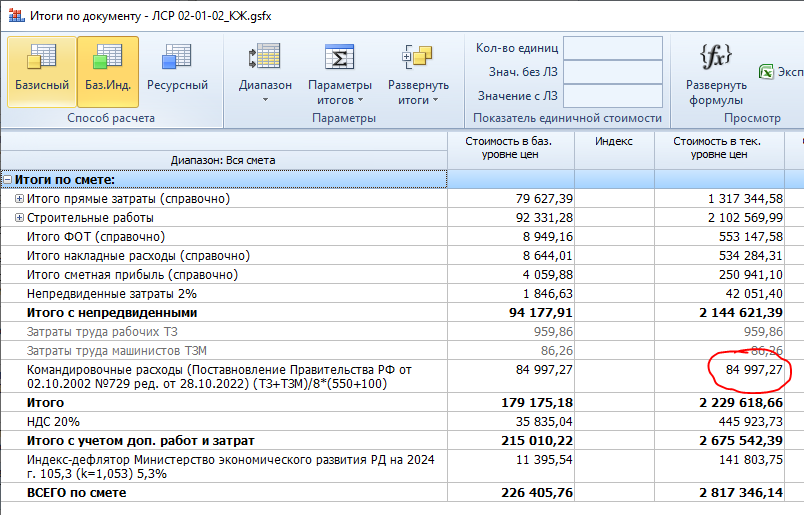804x515 pixels.
Task: Open the Диапазон dropdown
Action: tap(265, 72)
